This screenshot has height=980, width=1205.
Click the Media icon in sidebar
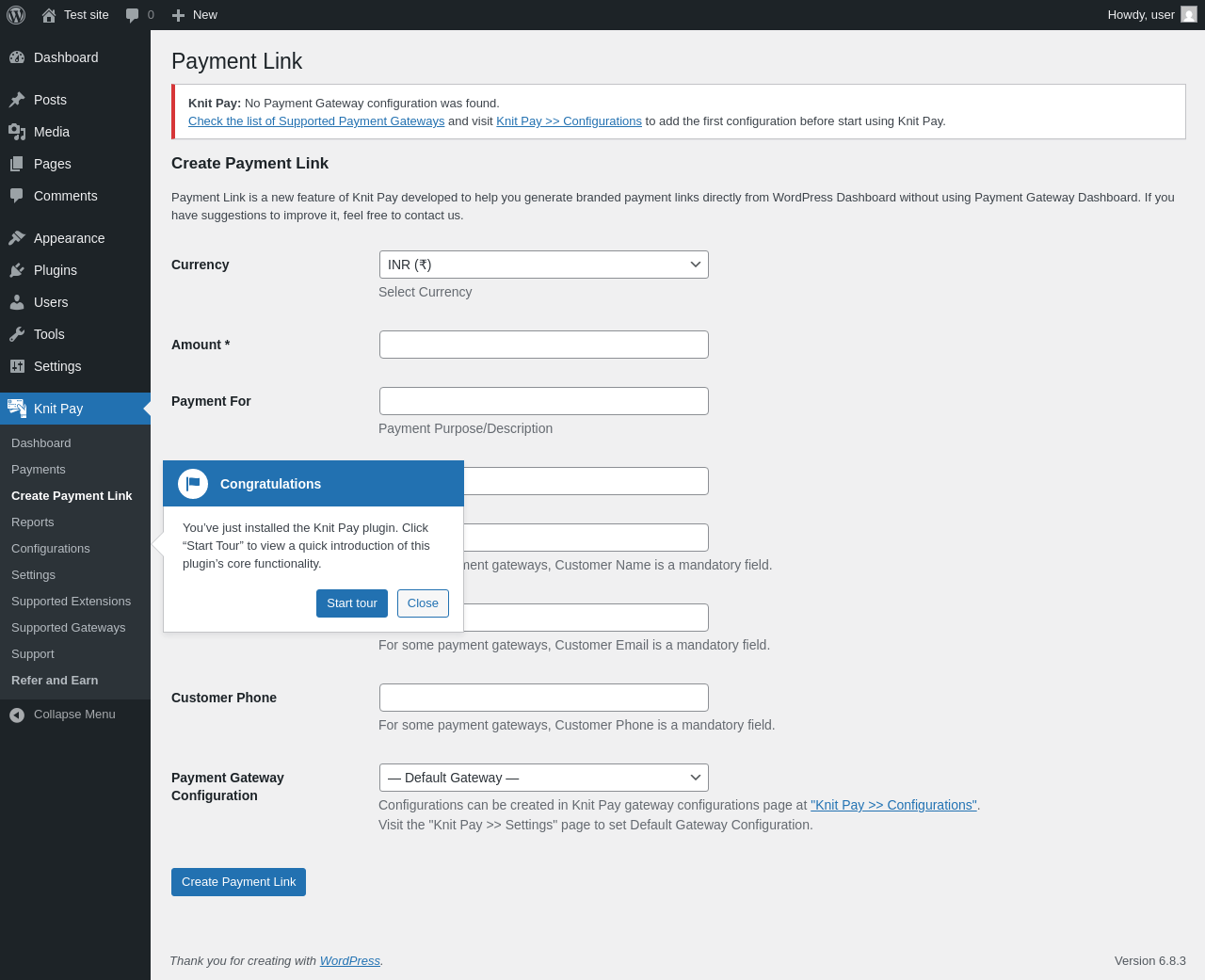17,132
